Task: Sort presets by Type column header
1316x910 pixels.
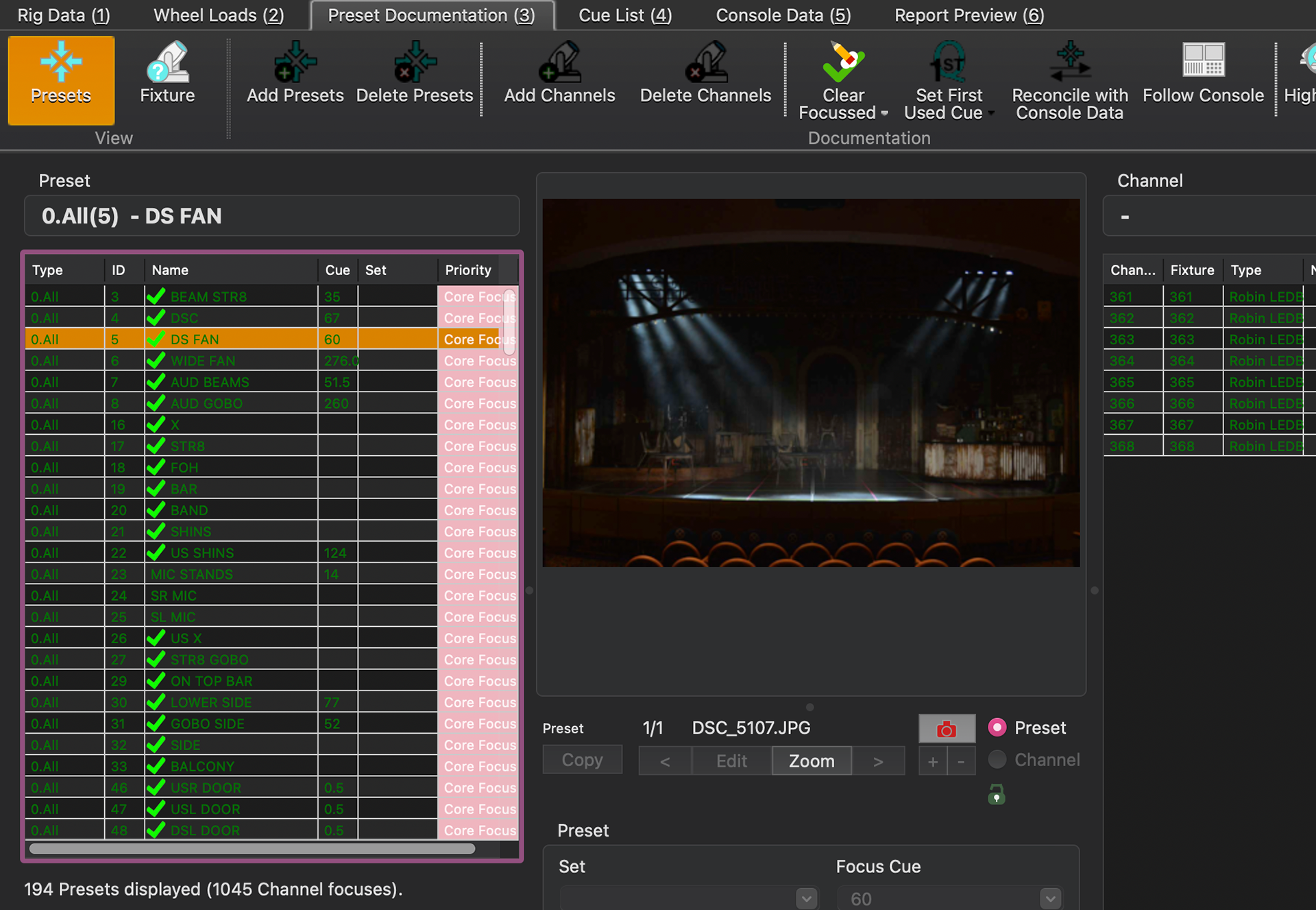Action: point(64,270)
